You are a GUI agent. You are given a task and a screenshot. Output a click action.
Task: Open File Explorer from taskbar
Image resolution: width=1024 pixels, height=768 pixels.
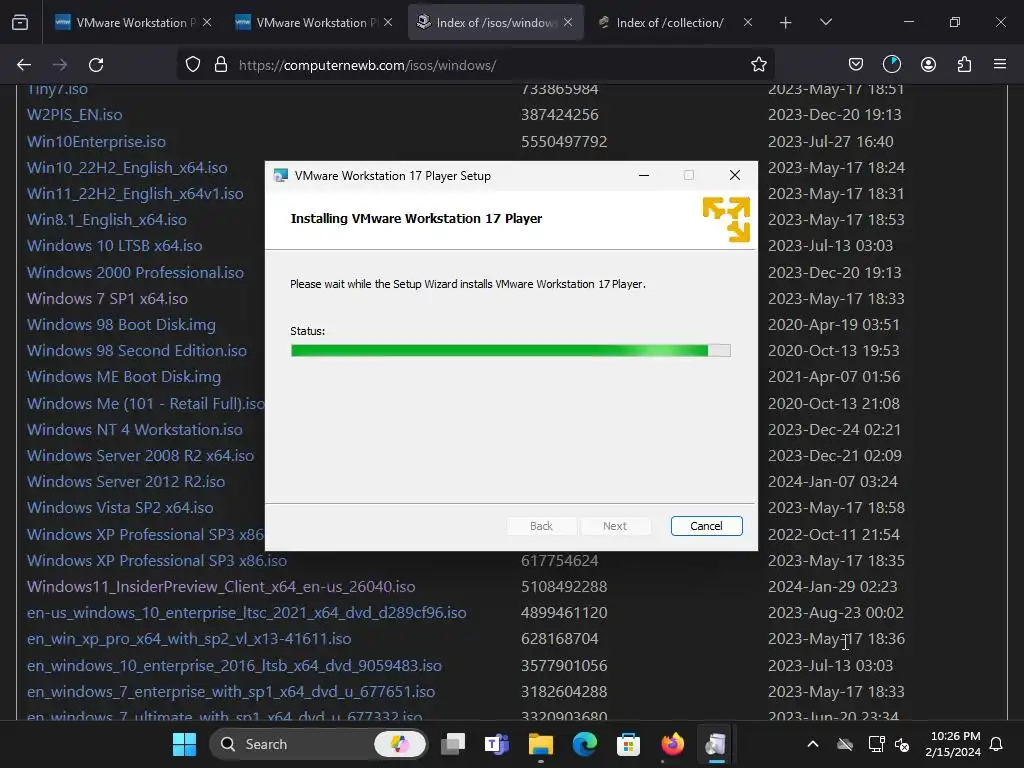pos(541,744)
